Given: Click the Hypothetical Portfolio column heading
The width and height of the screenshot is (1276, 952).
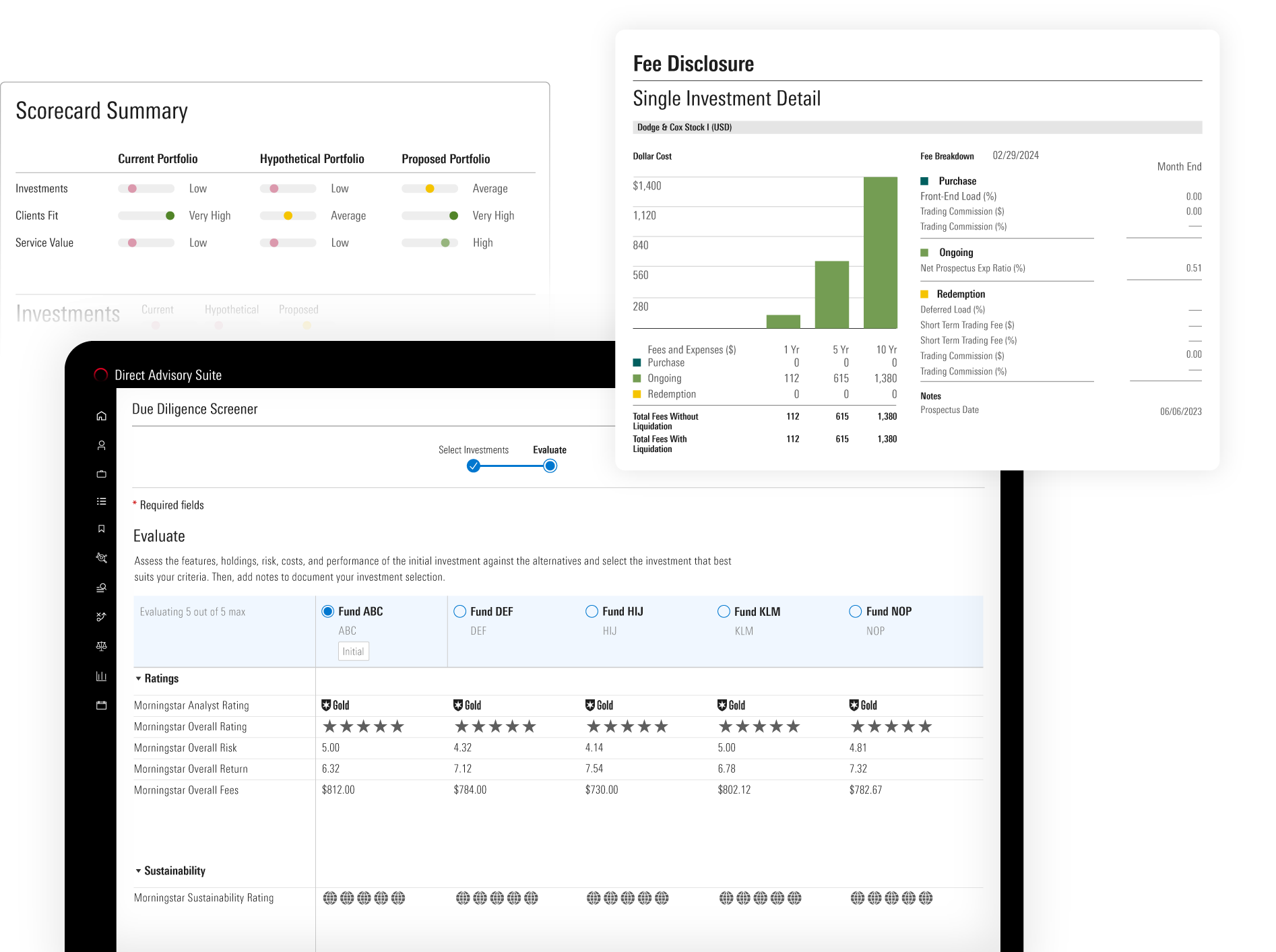Looking at the screenshot, I should (x=312, y=159).
